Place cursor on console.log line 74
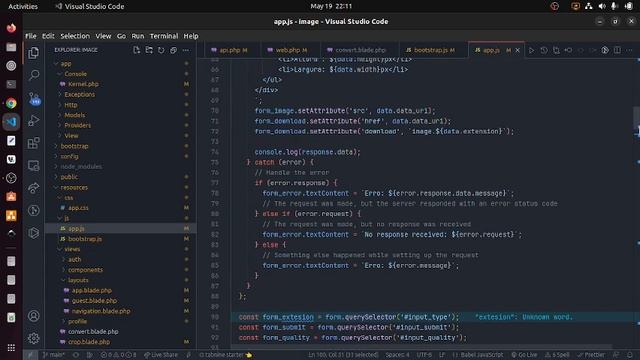Image resolution: width=640 pixels, height=360 pixels. (307, 152)
